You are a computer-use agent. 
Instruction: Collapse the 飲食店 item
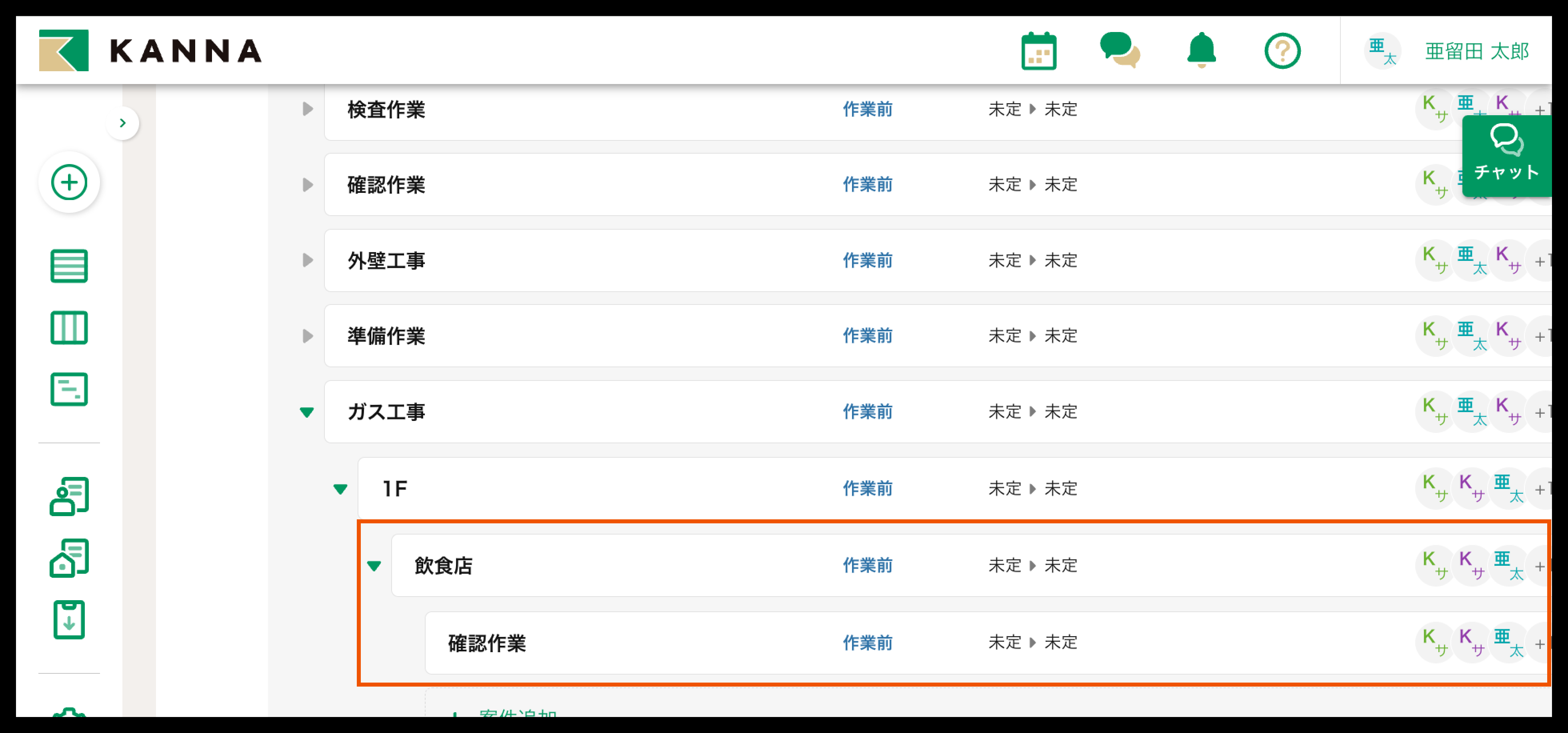[x=374, y=566]
